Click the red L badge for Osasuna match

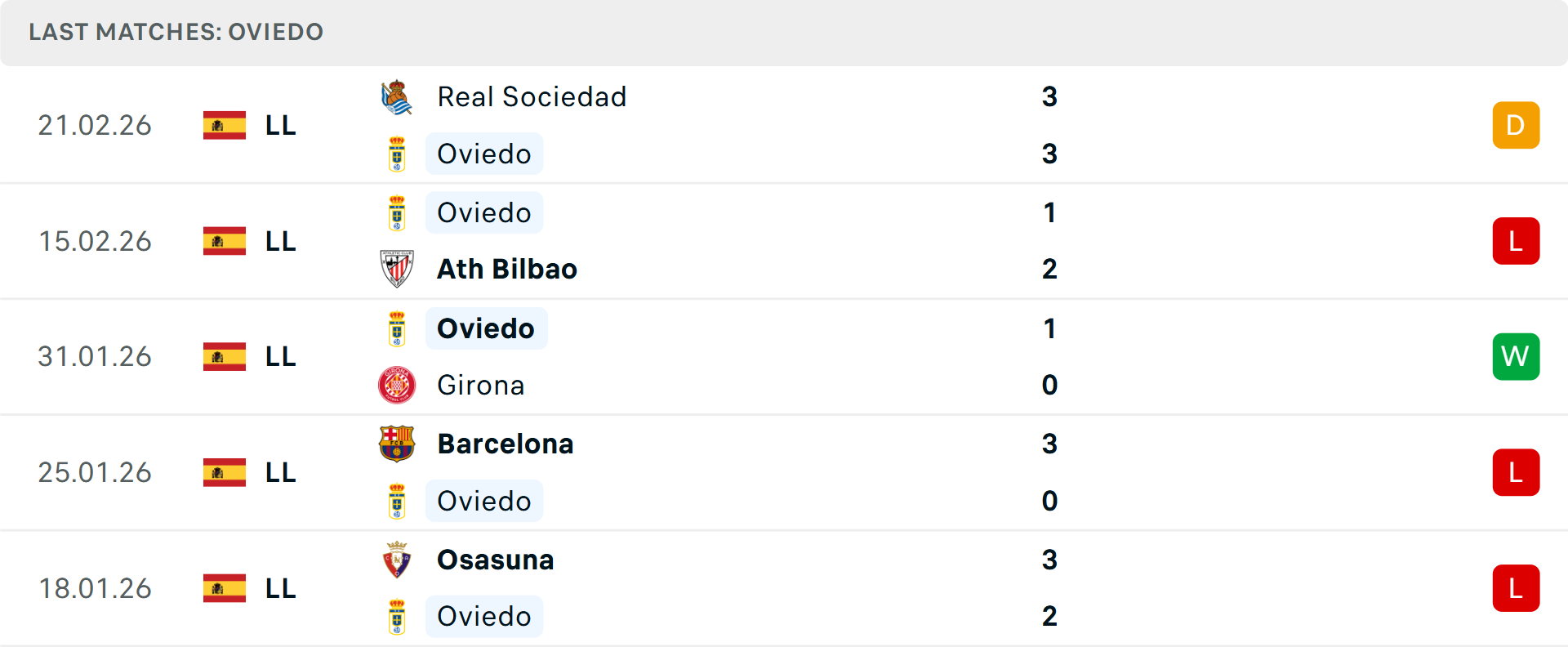(x=1516, y=588)
